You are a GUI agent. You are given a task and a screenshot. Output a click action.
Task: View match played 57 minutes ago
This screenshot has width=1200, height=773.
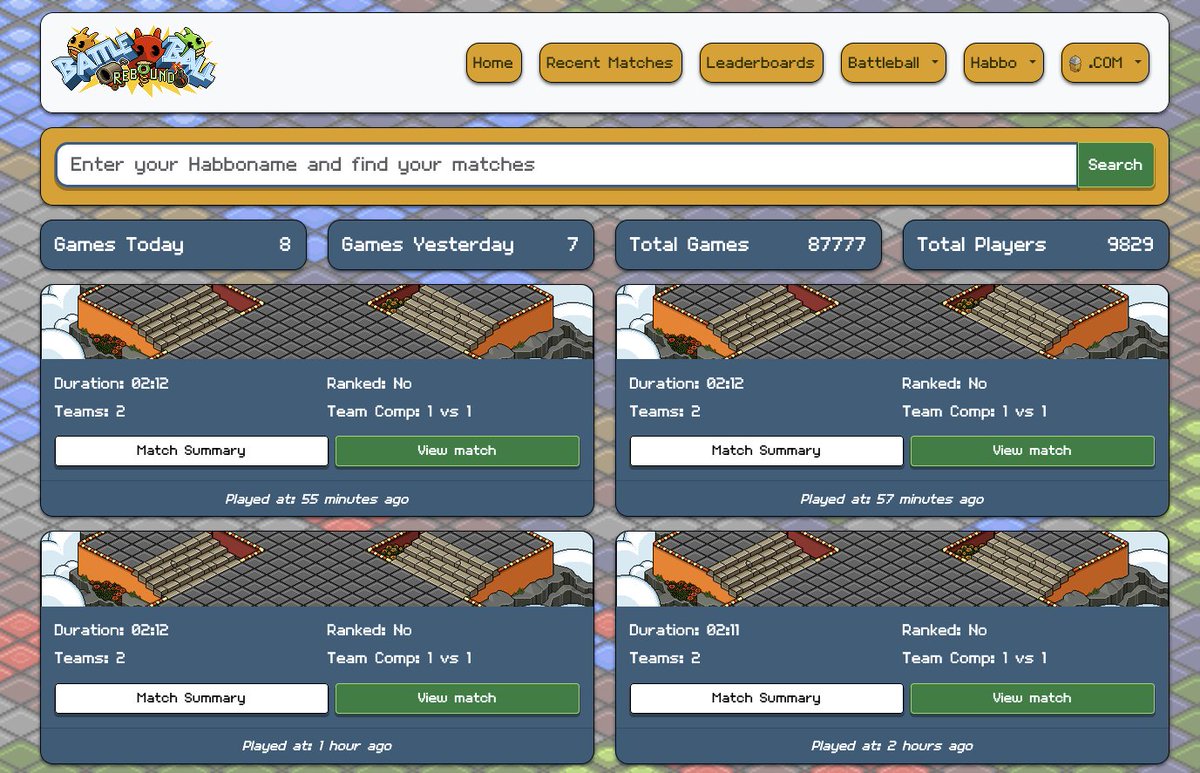pyautogui.click(x=1032, y=451)
